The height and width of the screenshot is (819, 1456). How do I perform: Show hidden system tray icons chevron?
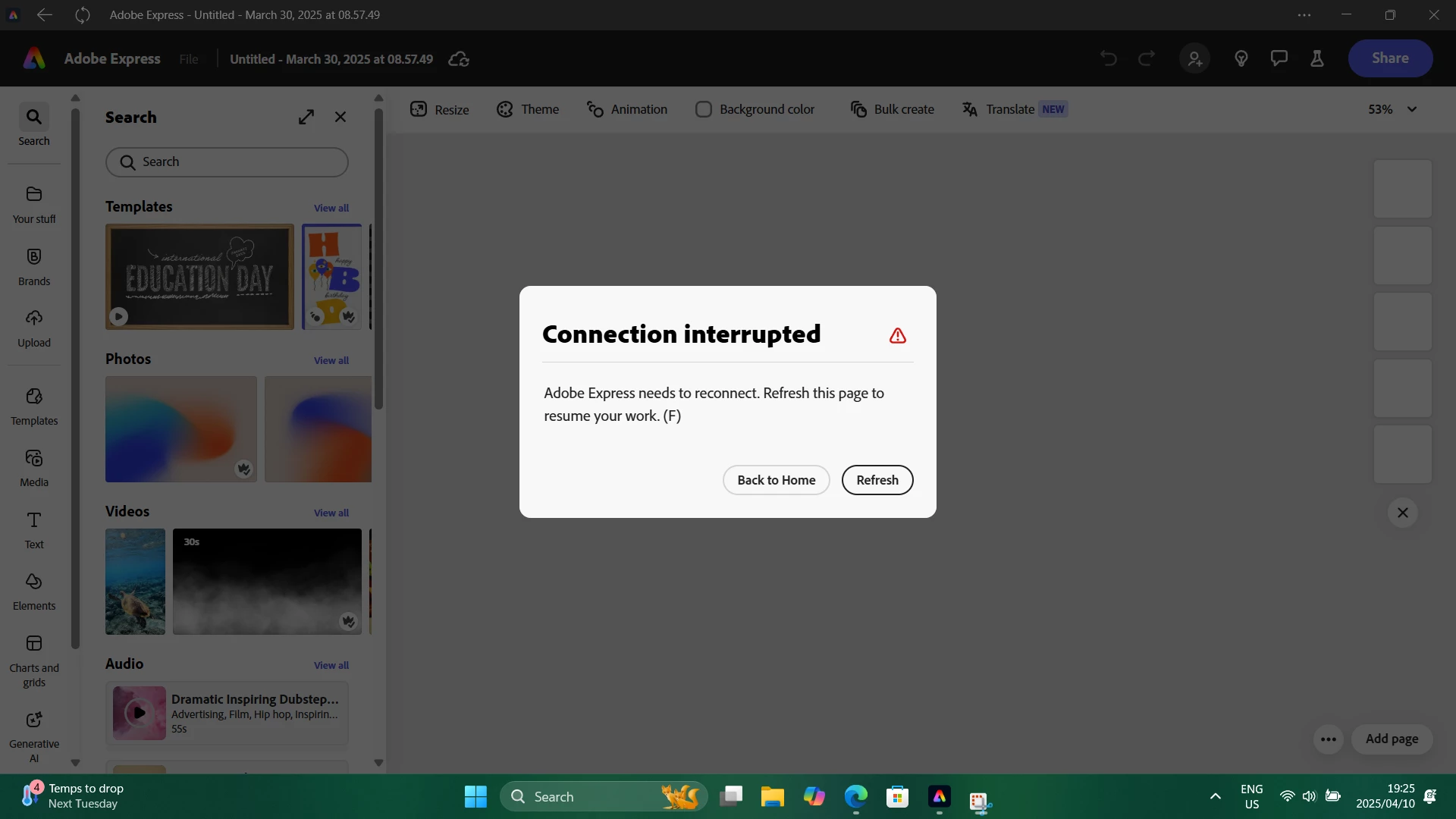pyautogui.click(x=1215, y=796)
